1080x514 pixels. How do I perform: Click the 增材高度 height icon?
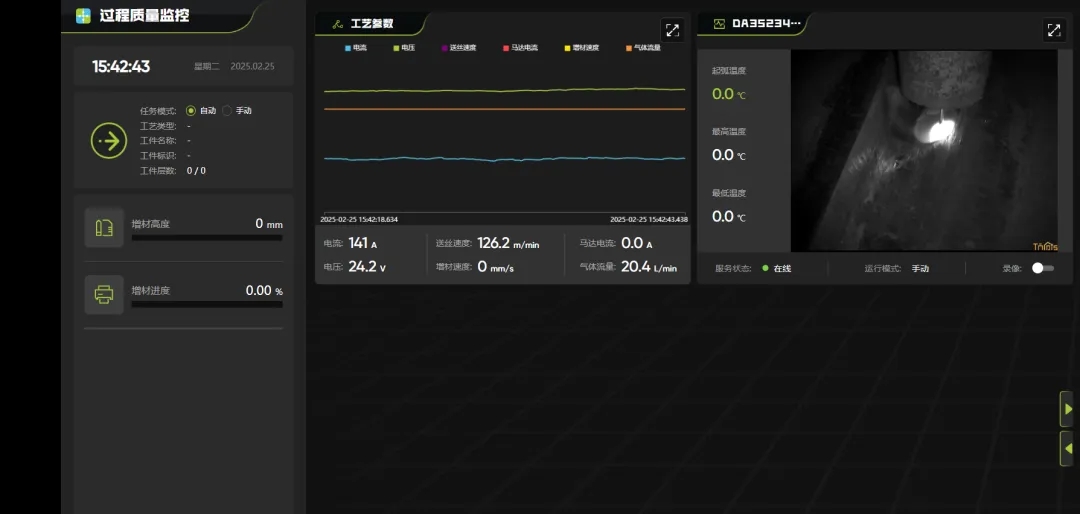(104, 228)
